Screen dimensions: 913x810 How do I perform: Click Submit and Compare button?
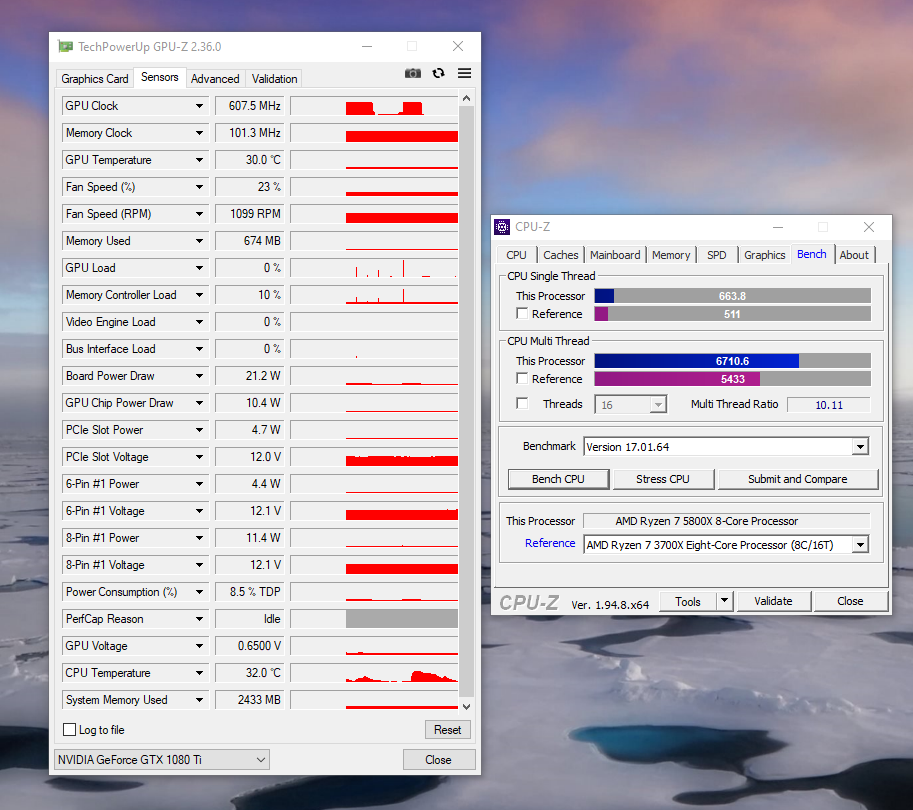coord(797,479)
